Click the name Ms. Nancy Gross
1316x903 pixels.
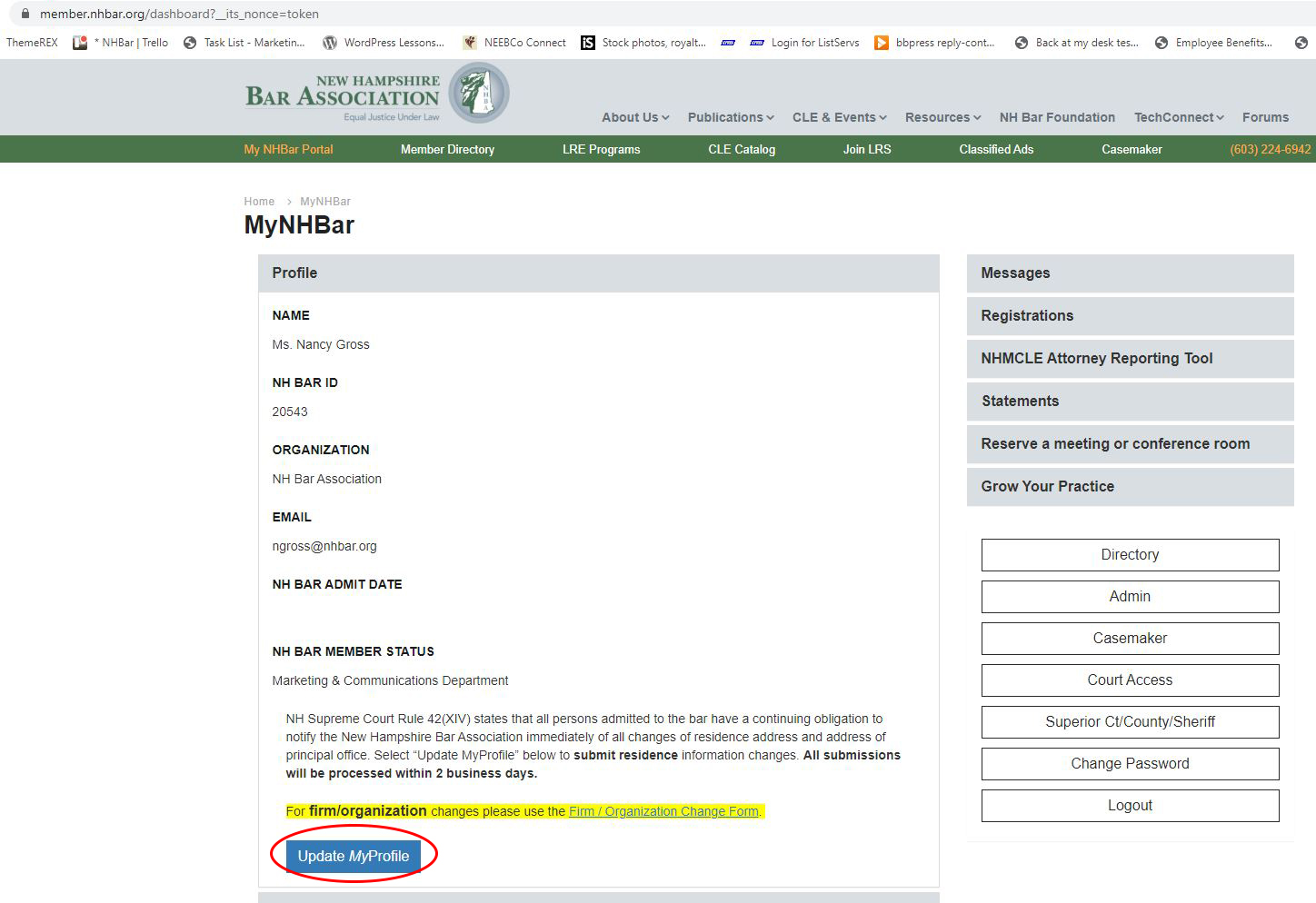point(321,344)
